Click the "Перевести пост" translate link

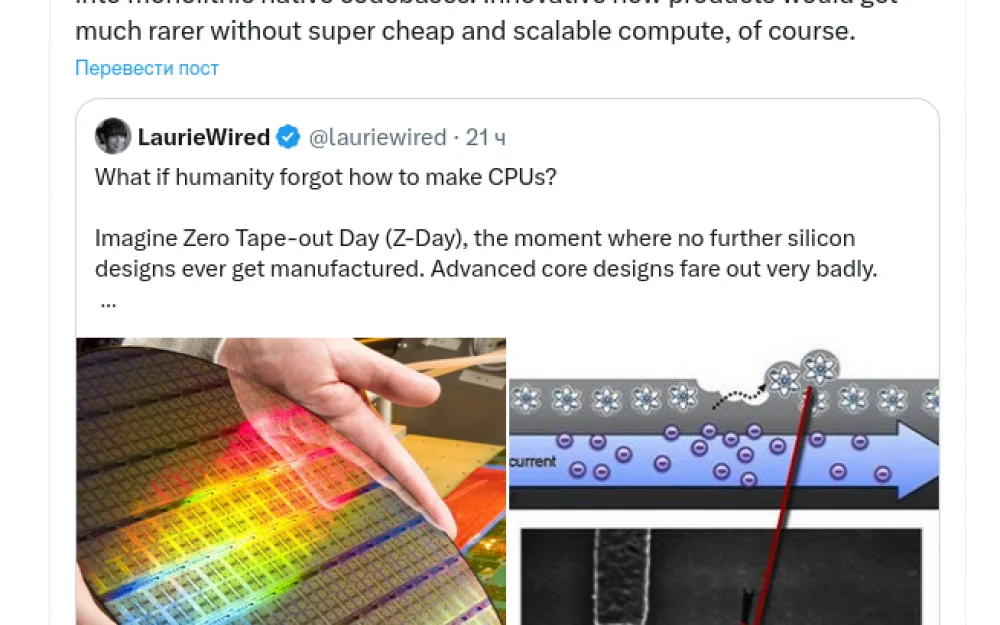[147, 68]
